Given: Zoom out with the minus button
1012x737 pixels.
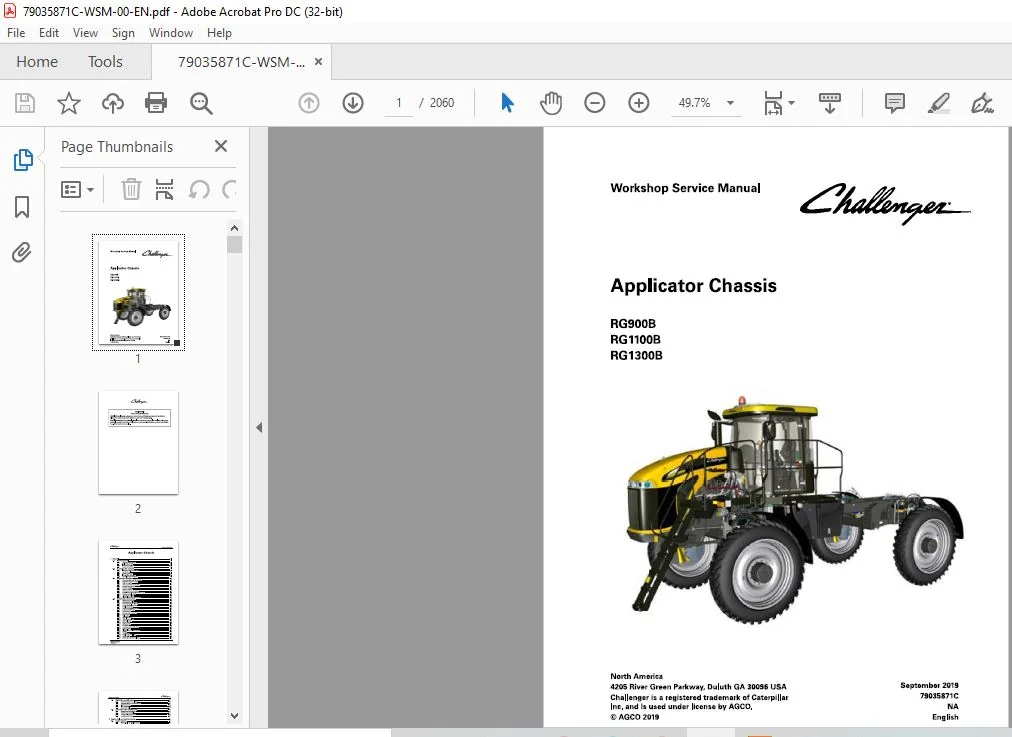Looking at the screenshot, I should (x=594, y=103).
